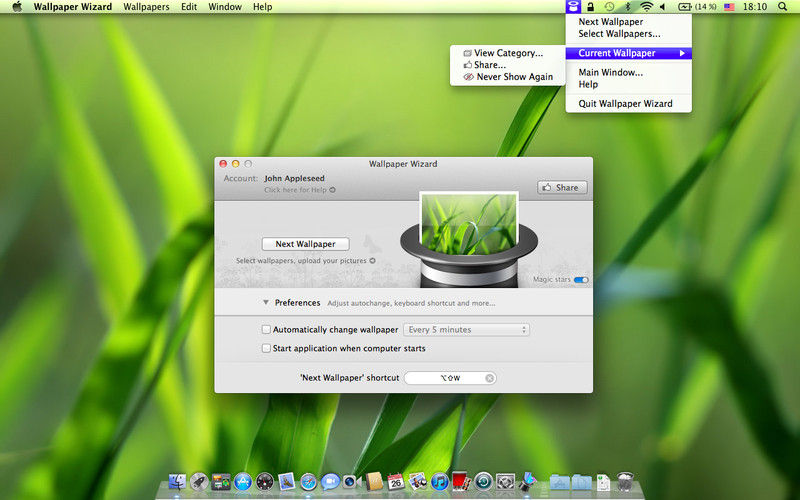Launch Launchpad rocket icon in the Dock
Screen dimensions: 800x500
pyautogui.click(x=199, y=481)
